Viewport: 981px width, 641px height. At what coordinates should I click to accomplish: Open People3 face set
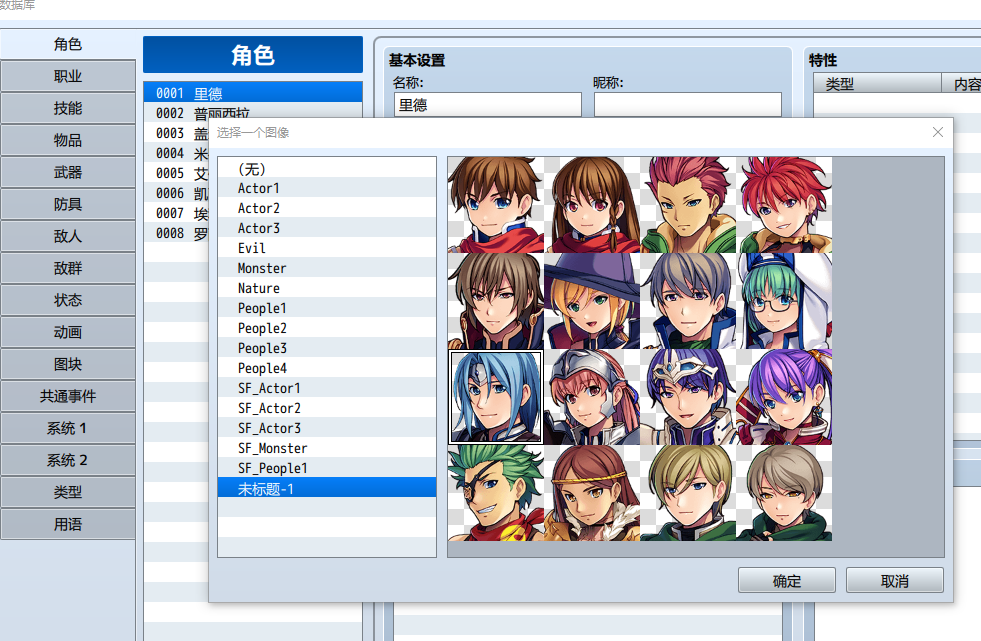pos(327,348)
